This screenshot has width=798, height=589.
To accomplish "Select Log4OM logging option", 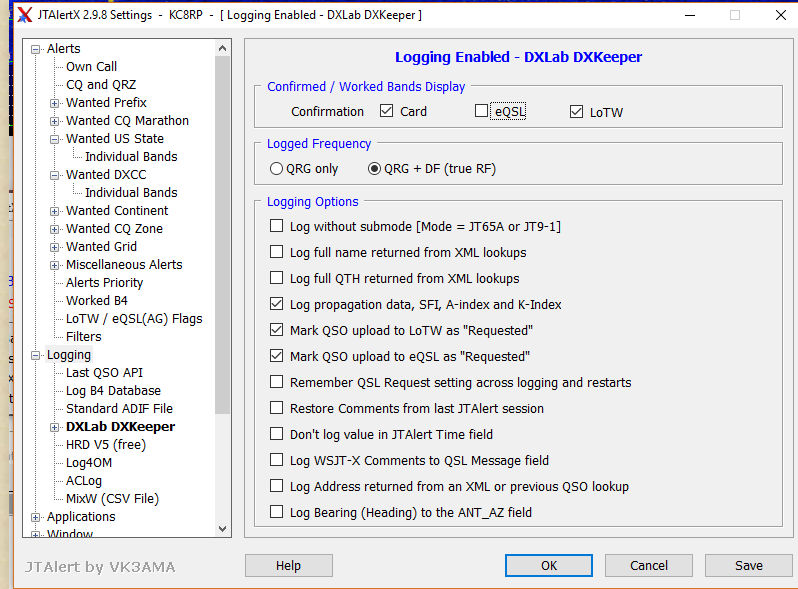I will tap(89, 463).
